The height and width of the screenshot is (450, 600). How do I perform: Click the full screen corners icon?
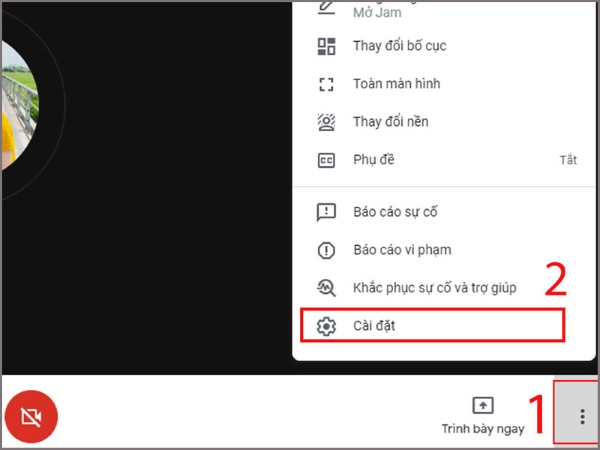coord(327,84)
